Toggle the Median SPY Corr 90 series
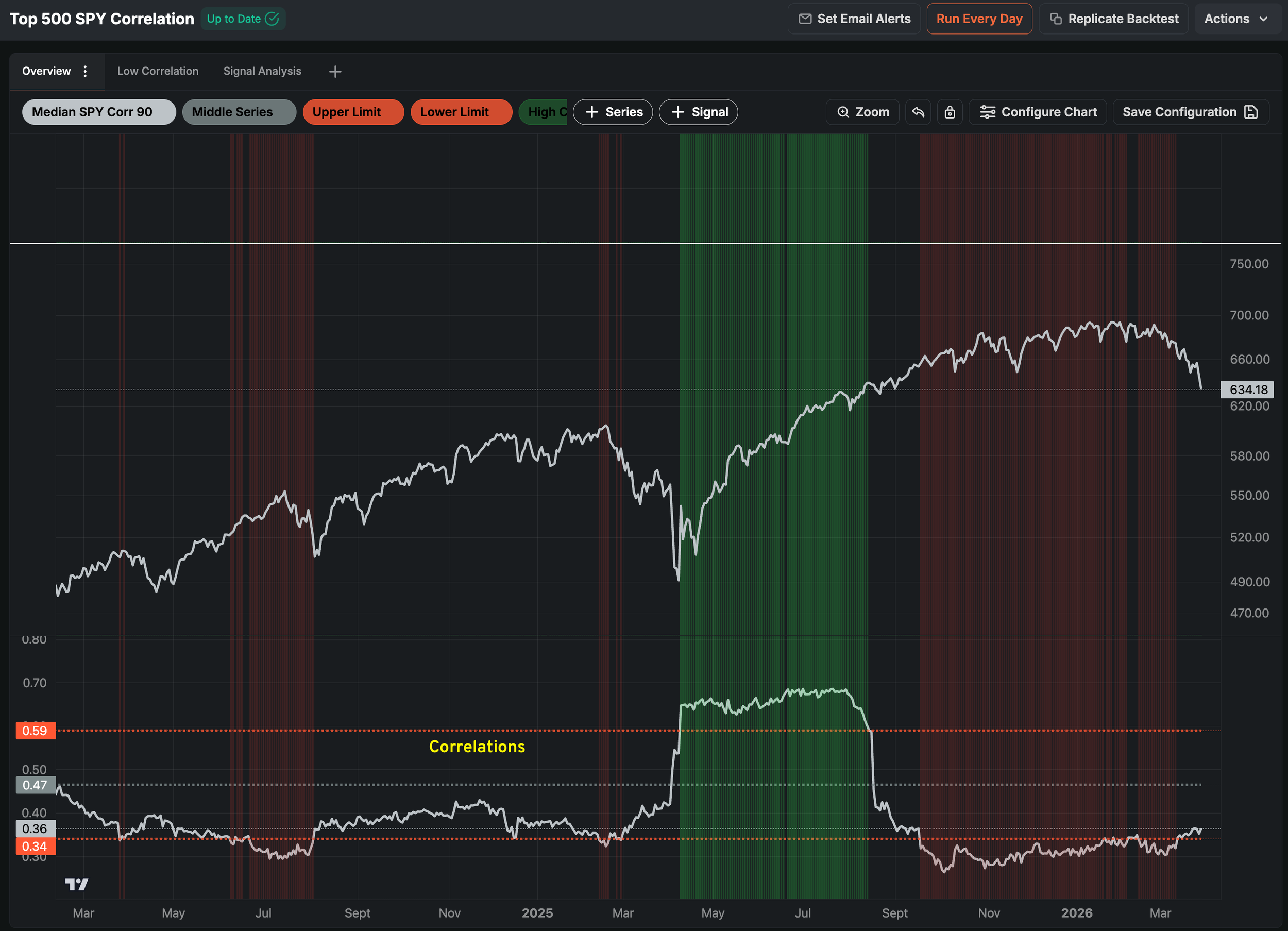The width and height of the screenshot is (1288, 931). pos(99,112)
